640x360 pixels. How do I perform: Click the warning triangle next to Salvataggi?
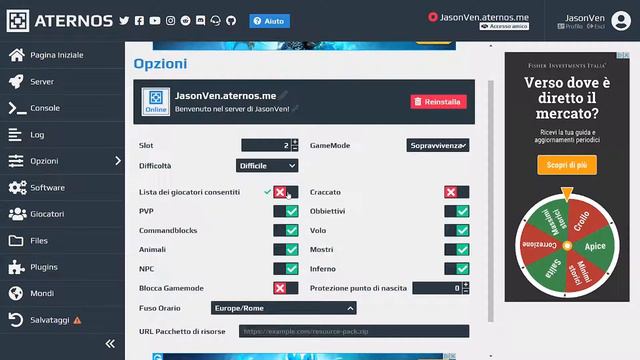[77, 320]
